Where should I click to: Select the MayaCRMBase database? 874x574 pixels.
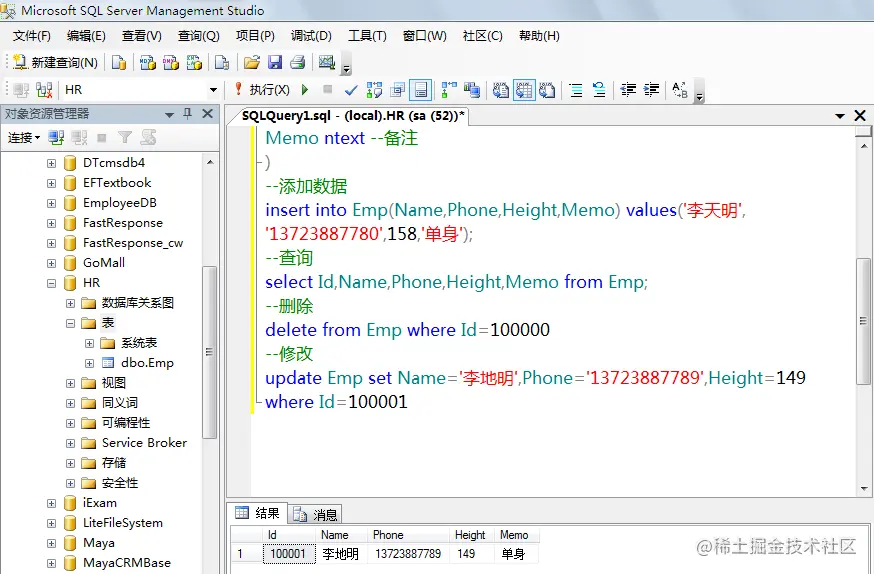pos(127,563)
